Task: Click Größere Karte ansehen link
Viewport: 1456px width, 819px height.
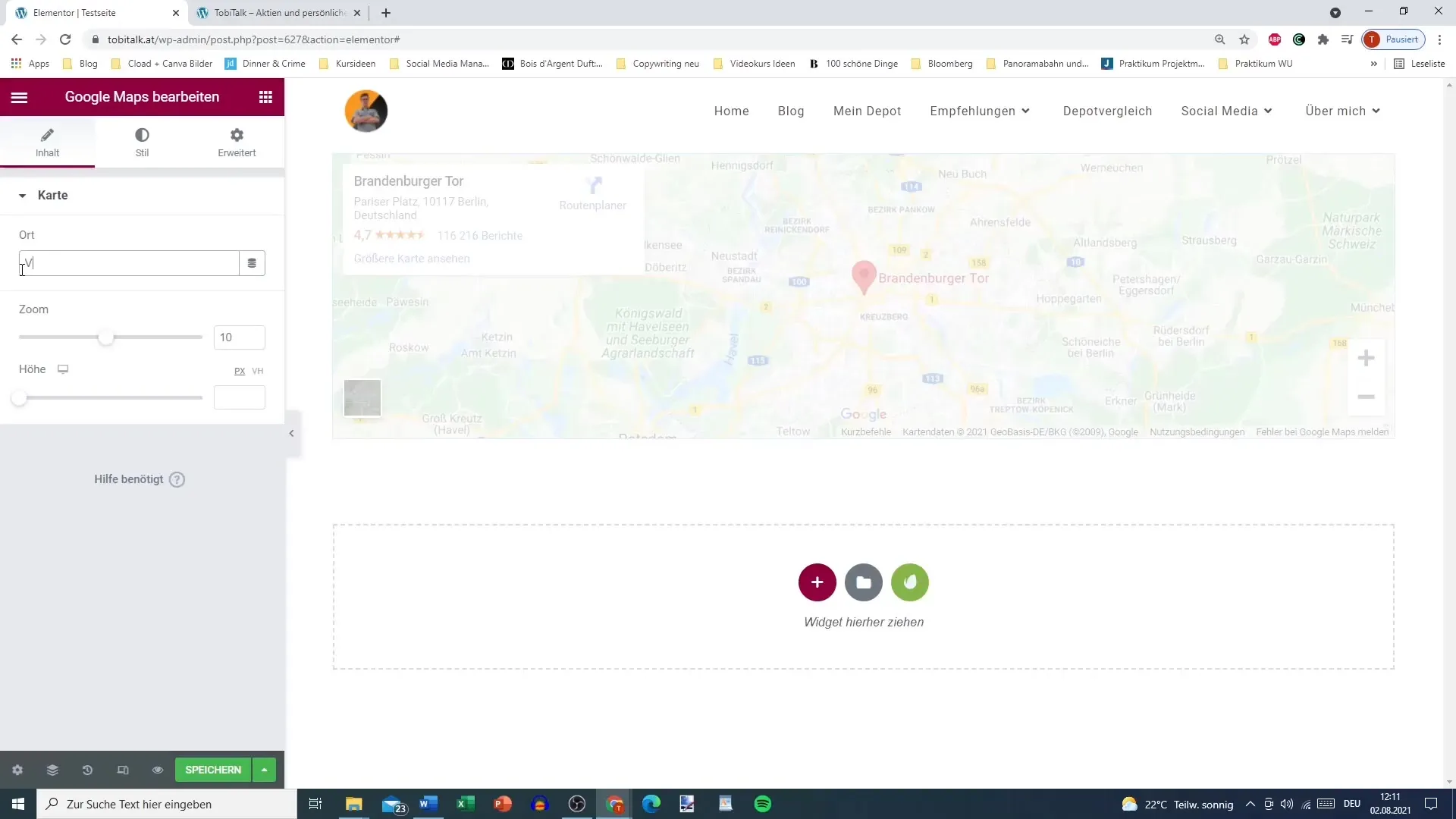Action: [412, 259]
